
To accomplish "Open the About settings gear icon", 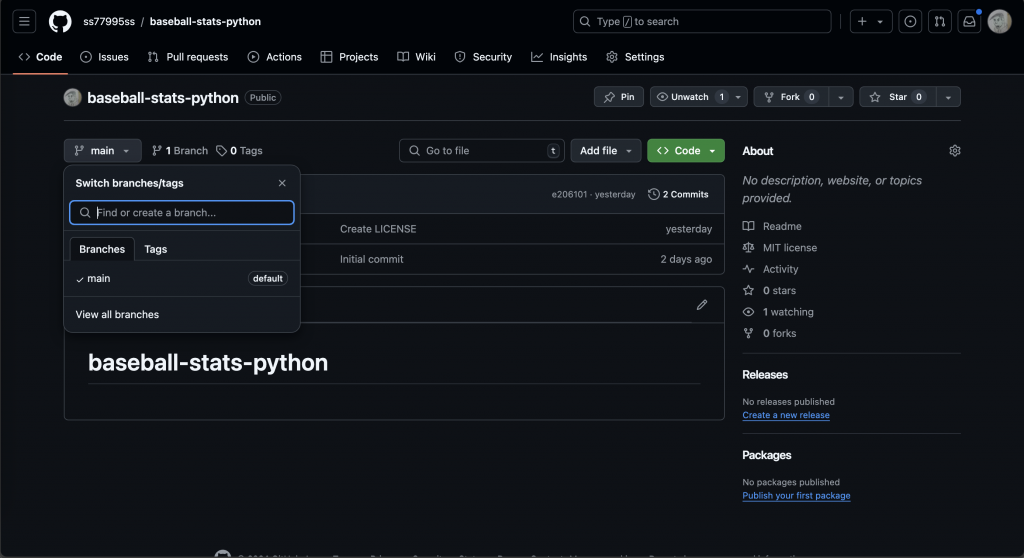I will (954, 151).
